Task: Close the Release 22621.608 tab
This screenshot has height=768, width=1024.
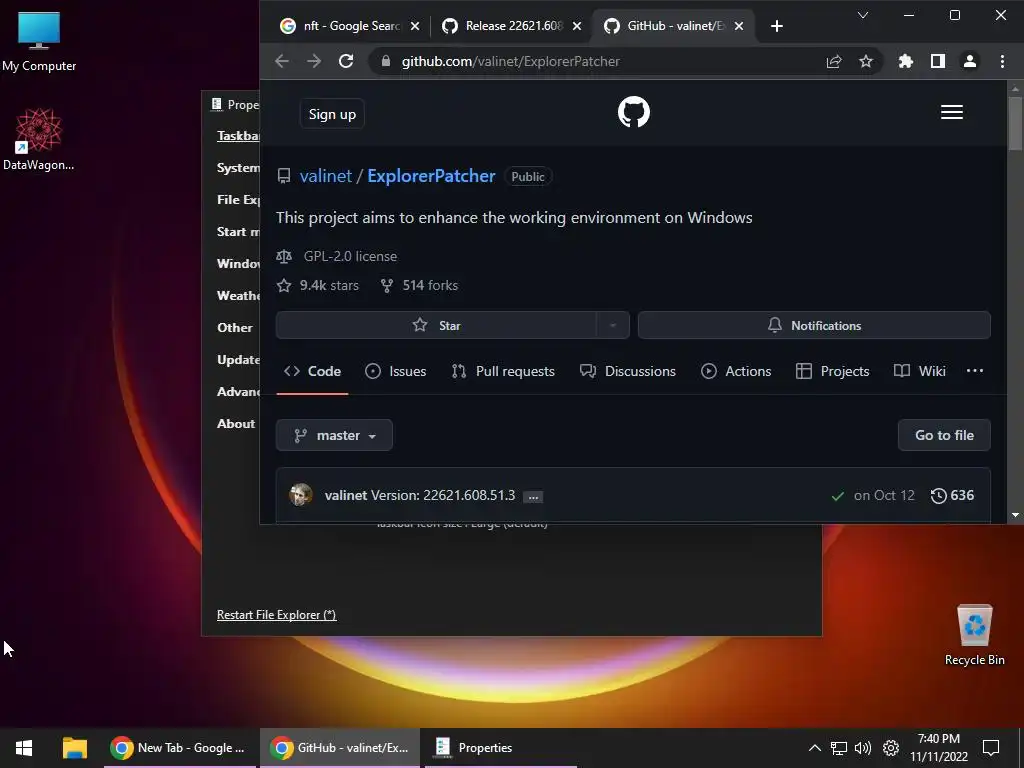Action: point(577,26)
